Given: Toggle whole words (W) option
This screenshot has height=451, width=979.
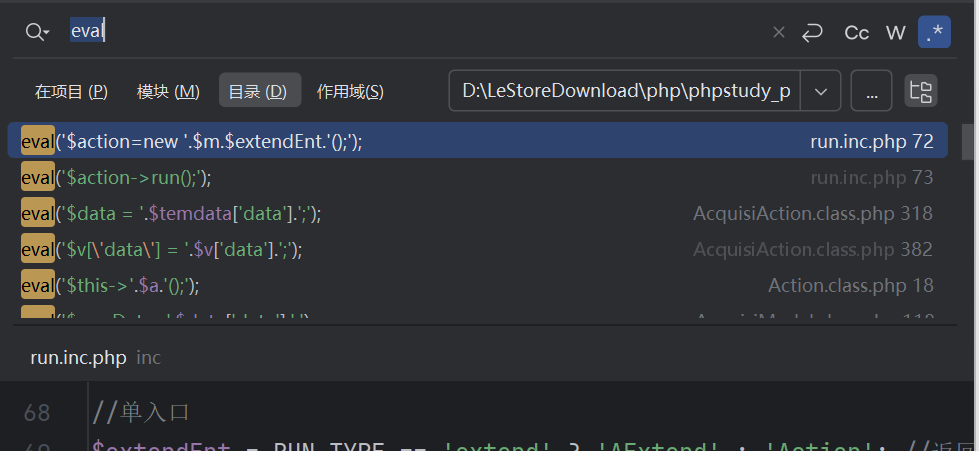Looking at the screenshot, I should point(895,32).
